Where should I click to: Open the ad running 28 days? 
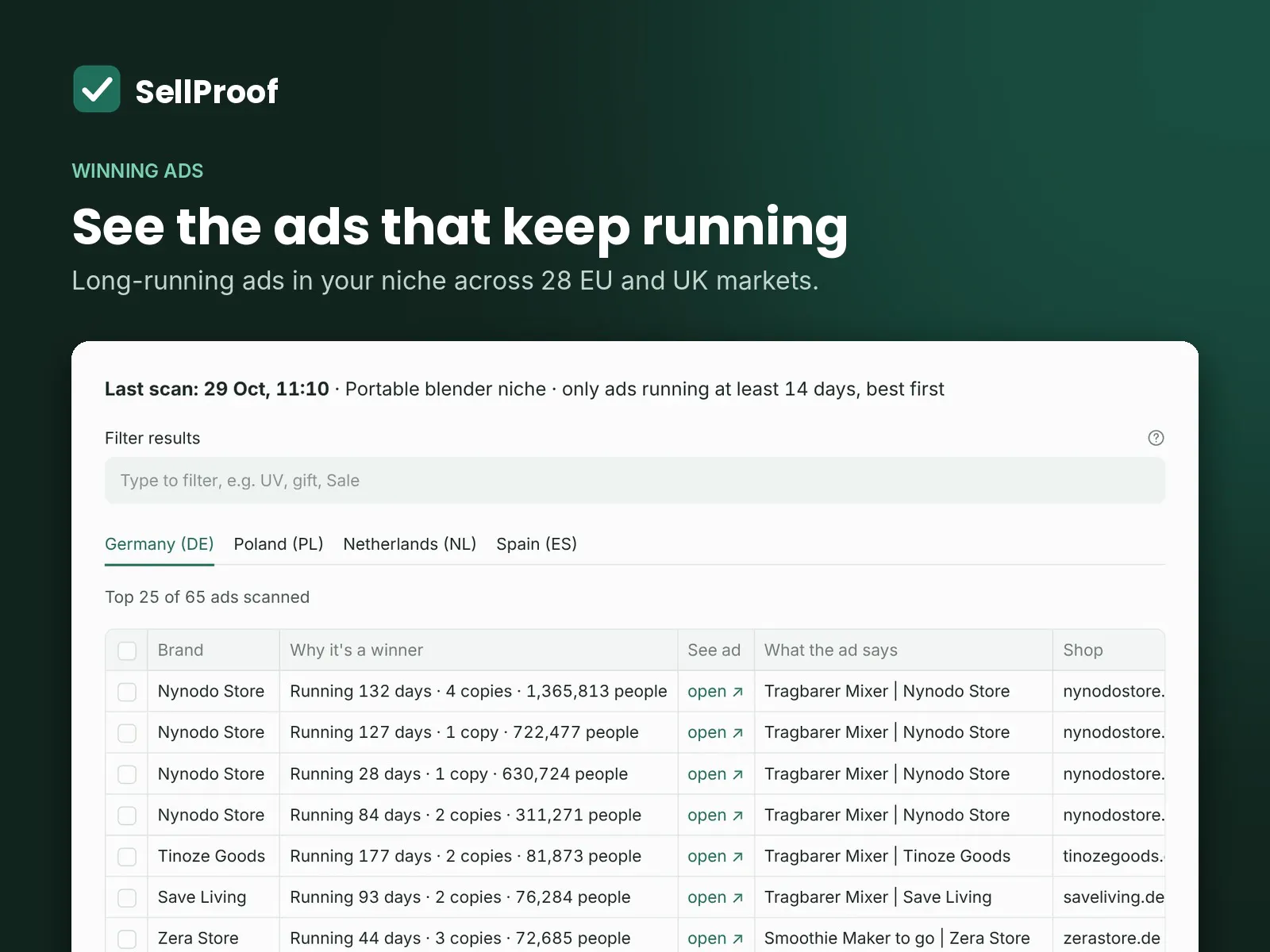tap(715, 773)
